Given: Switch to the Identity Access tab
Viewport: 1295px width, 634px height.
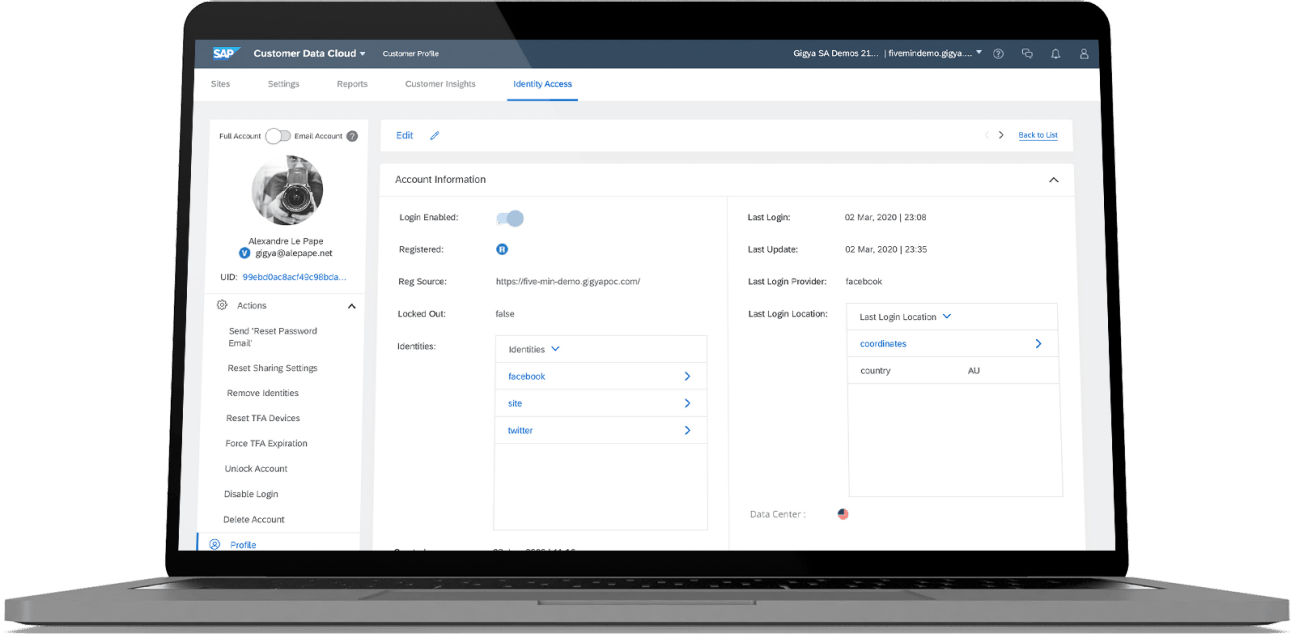Looking at the screenshot, I should [542, 84].
